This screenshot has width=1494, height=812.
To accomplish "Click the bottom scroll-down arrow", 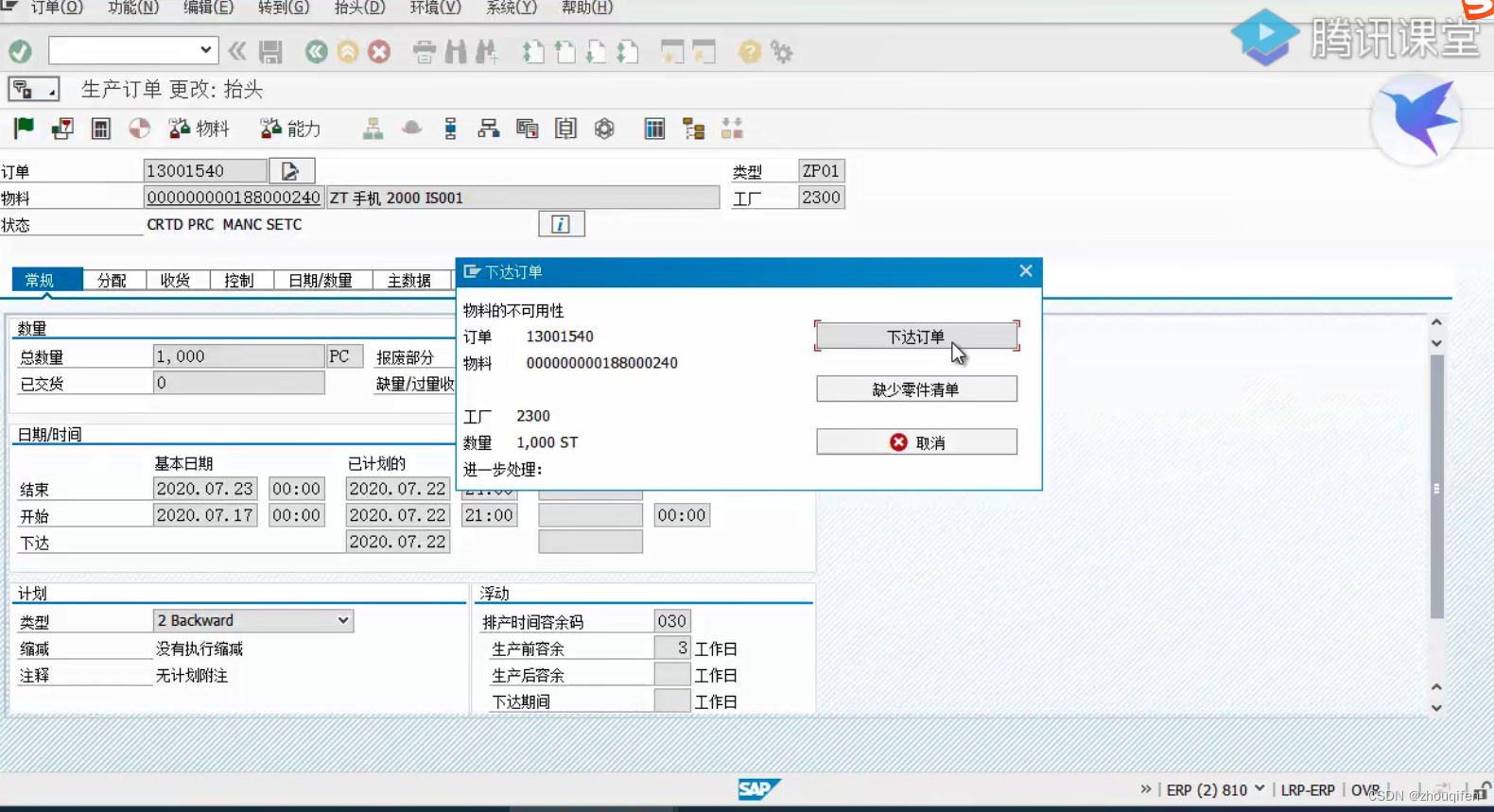I will click(1436, 708).
